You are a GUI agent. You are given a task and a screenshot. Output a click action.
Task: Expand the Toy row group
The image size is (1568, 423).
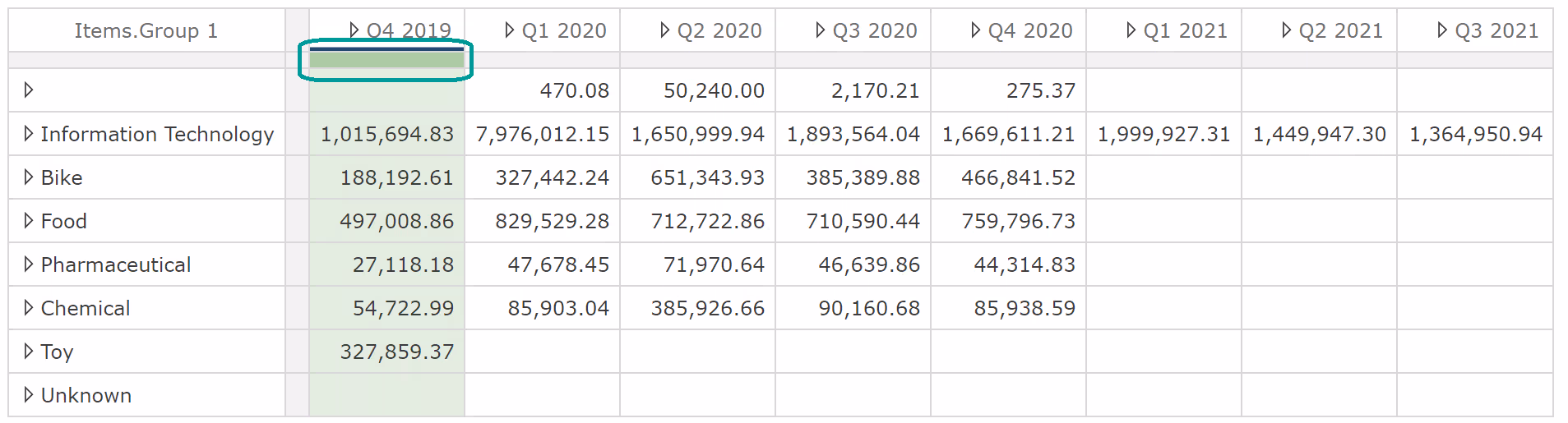(x=29, y=352)
